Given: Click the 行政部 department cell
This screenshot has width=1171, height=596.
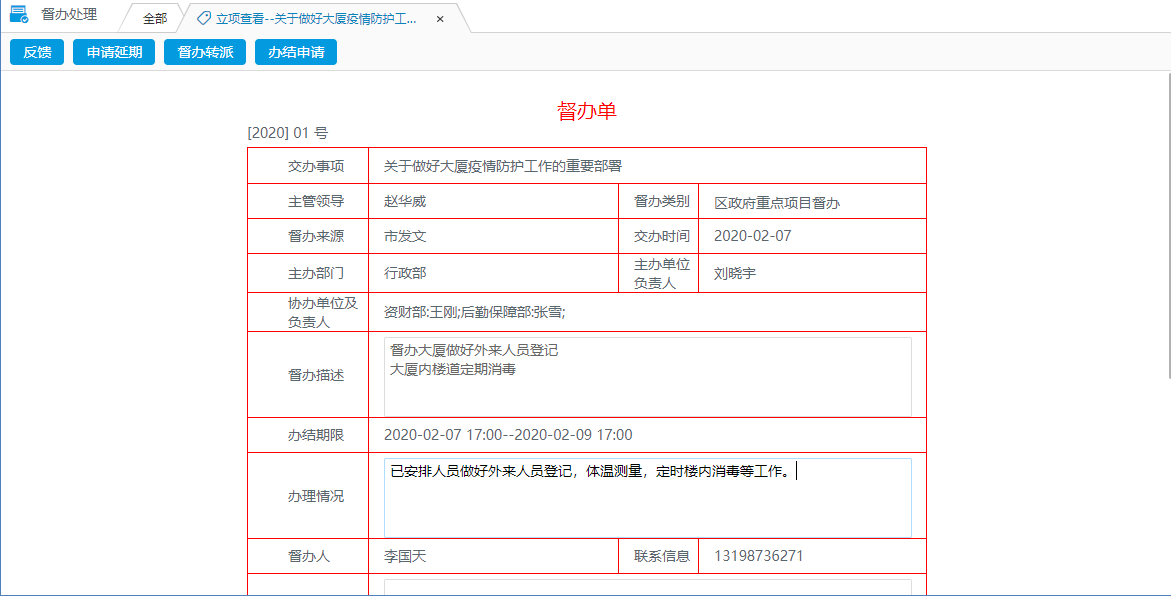Looking at the screenshot, I should [x=495, y=272].
